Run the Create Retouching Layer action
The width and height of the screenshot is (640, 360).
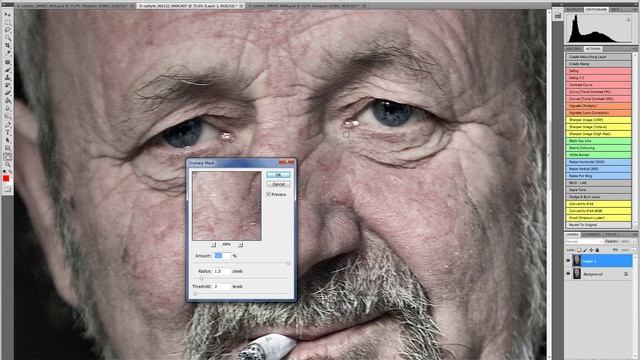pos(598,57)
